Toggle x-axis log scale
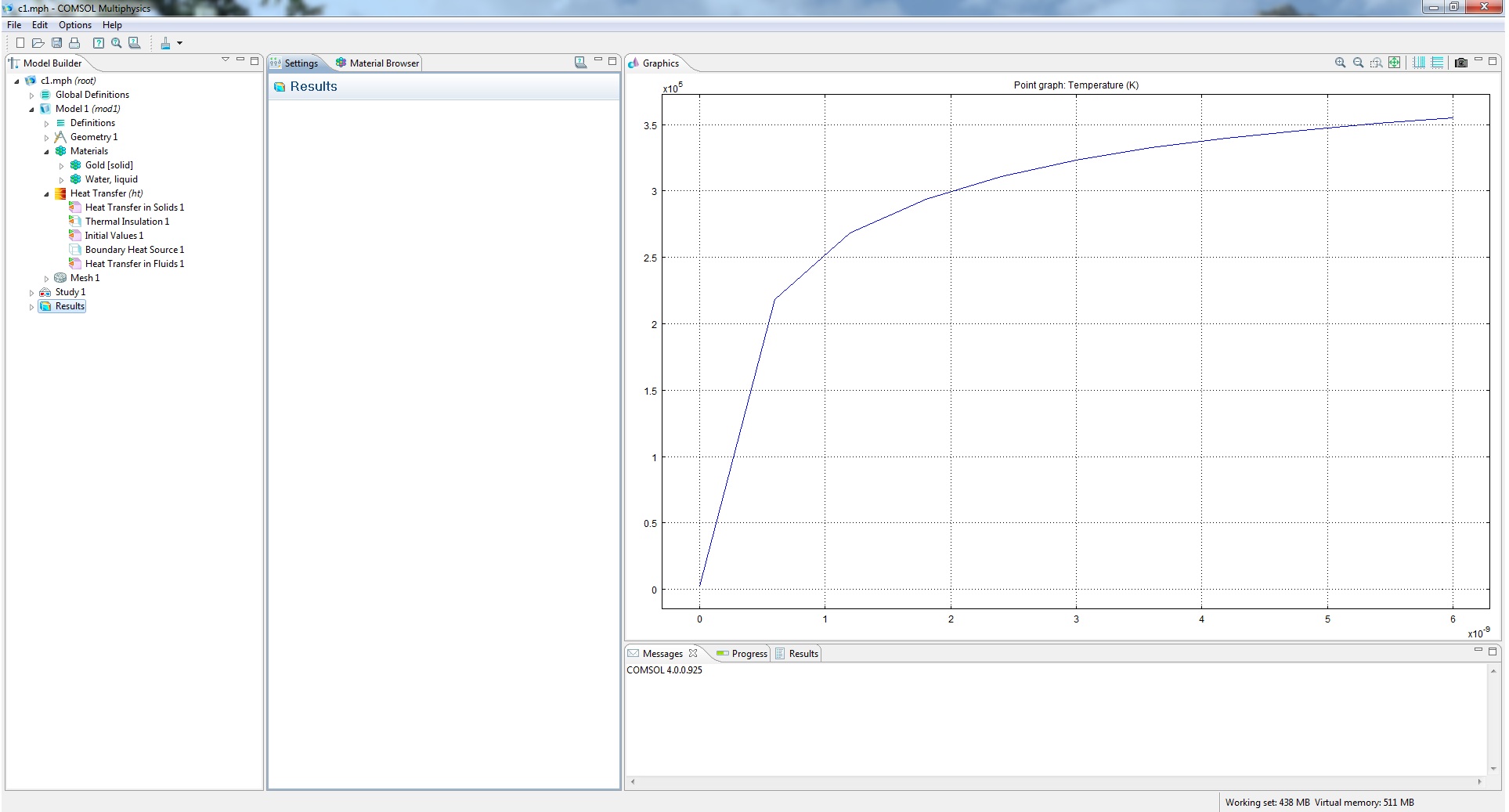Image resolution: width=1509 pixels, height=812 pixels. [1419, 63]
